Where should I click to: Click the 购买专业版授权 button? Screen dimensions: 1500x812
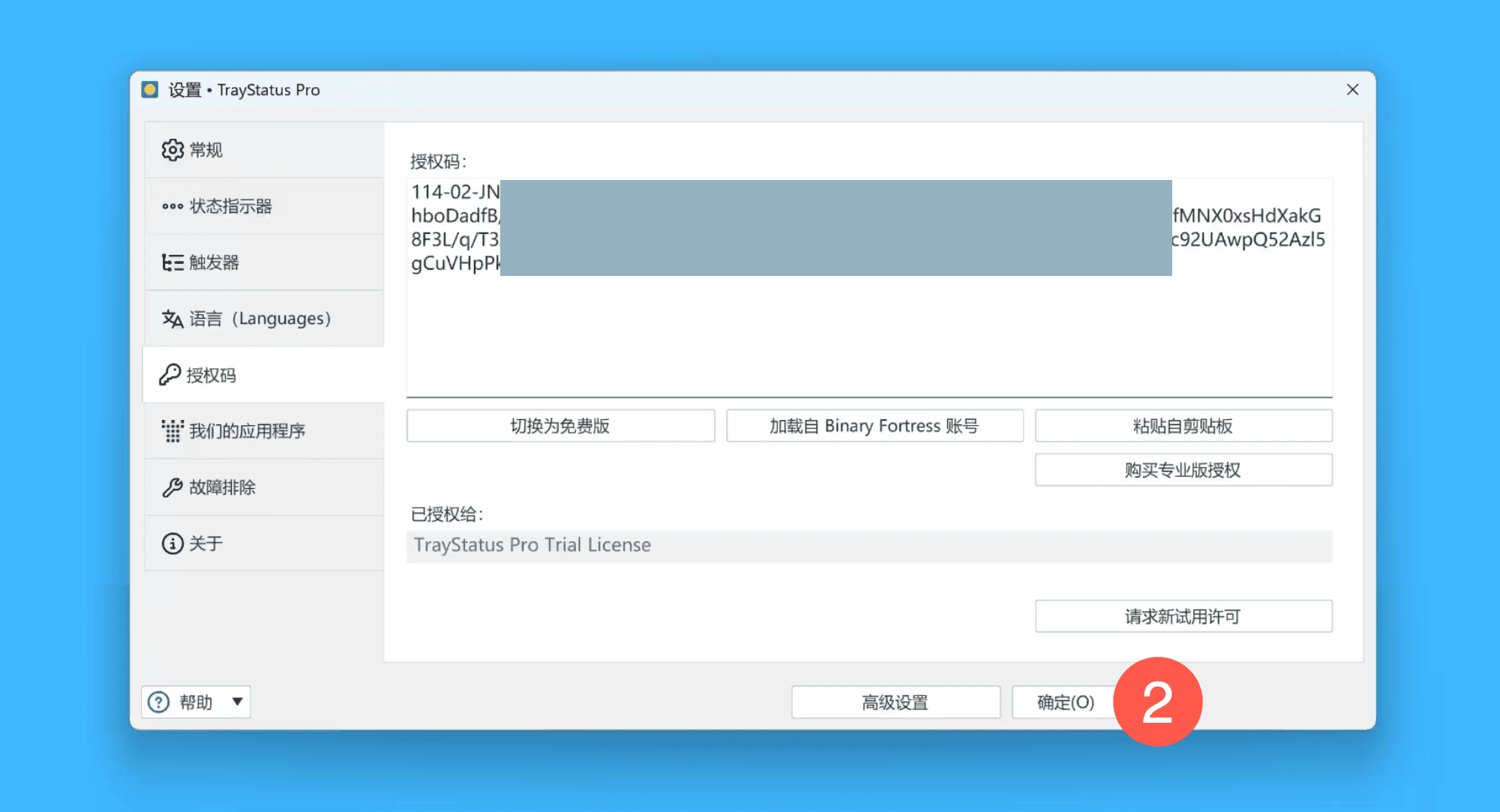point(1183,470)
